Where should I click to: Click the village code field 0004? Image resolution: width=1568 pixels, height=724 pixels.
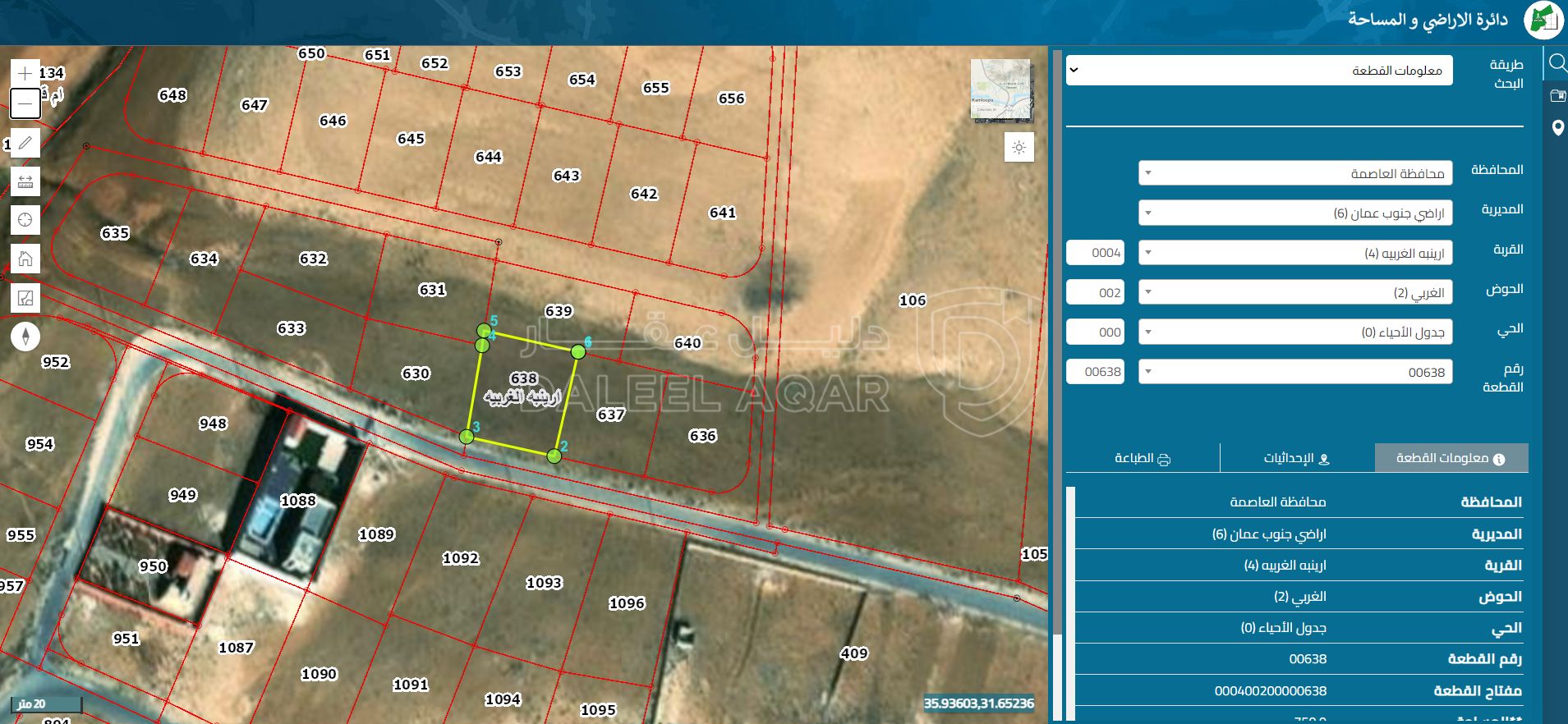click(x=1094, y=253)
